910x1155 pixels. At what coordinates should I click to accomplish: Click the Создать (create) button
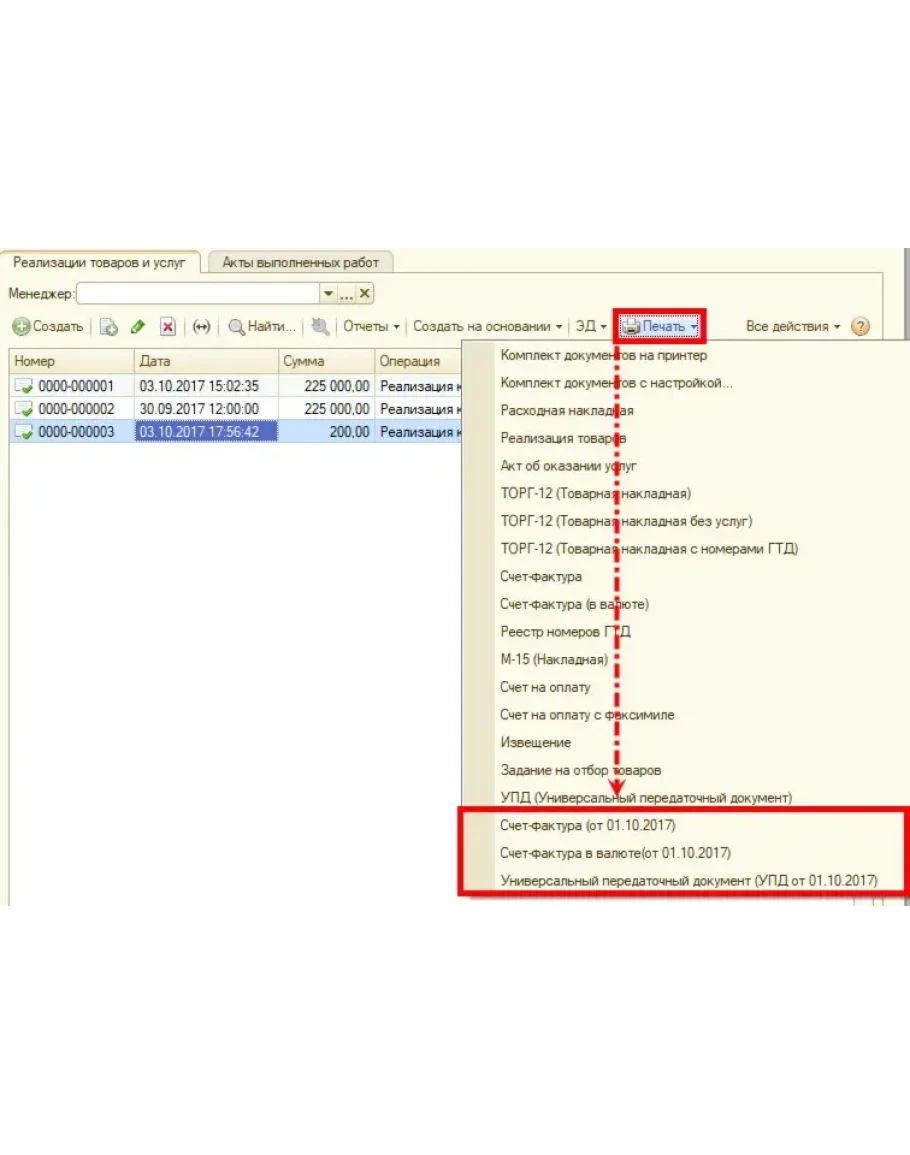[48, 327]
